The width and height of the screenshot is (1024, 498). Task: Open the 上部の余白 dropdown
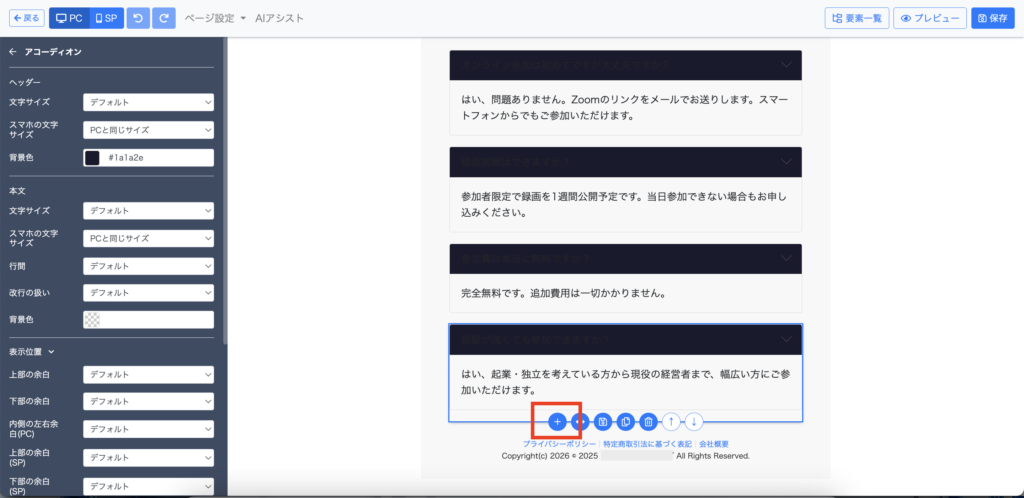click(x=148, y=375)
